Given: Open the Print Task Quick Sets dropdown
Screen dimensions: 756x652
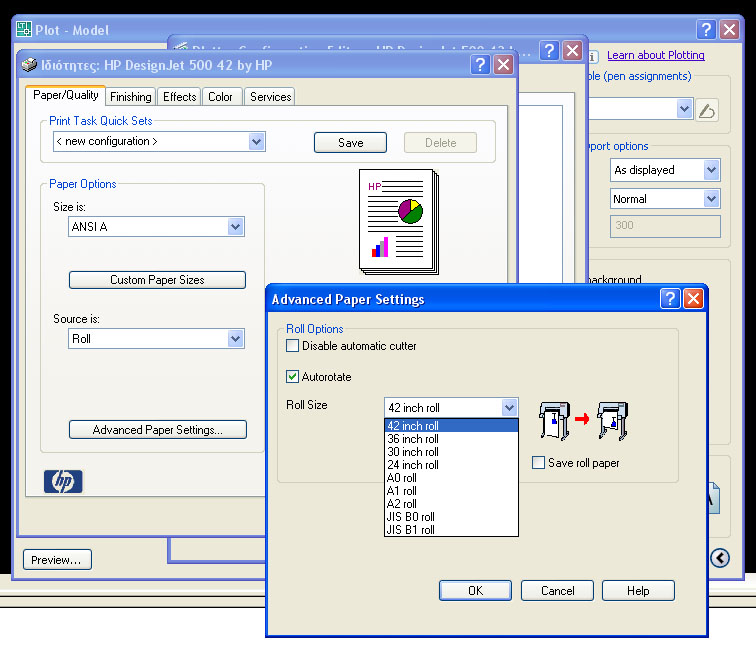Looking at the screenshot, I should pyautogui.click(x=256, y=142).
